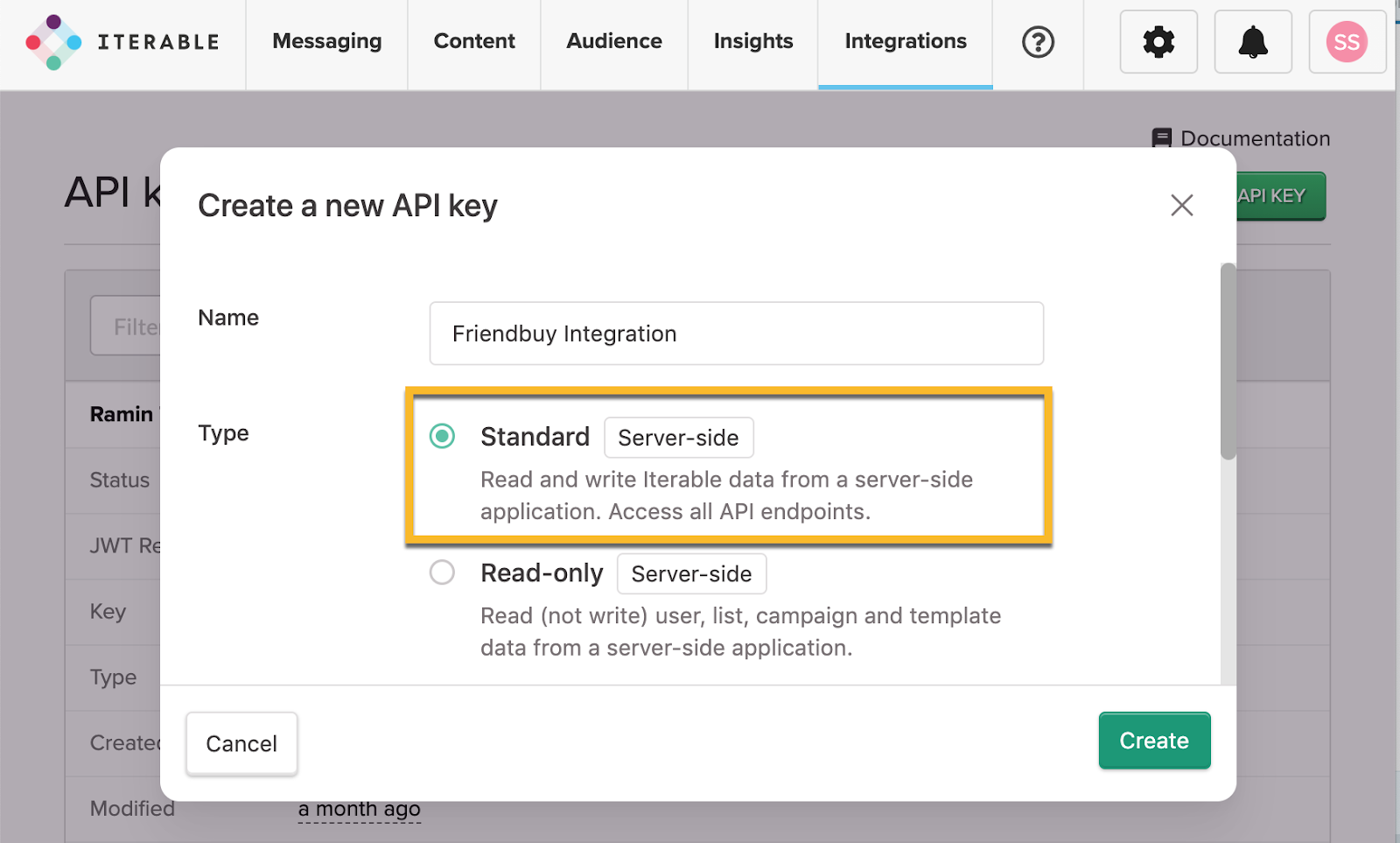
Task: Open the Documentation link
Action: click(x=1255, y=138)
